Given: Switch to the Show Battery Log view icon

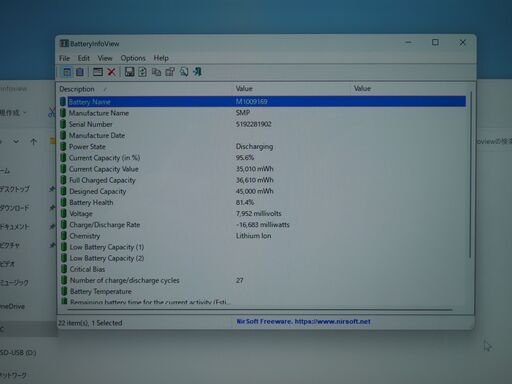Looking at the screenshot, I should click(80, 72).
